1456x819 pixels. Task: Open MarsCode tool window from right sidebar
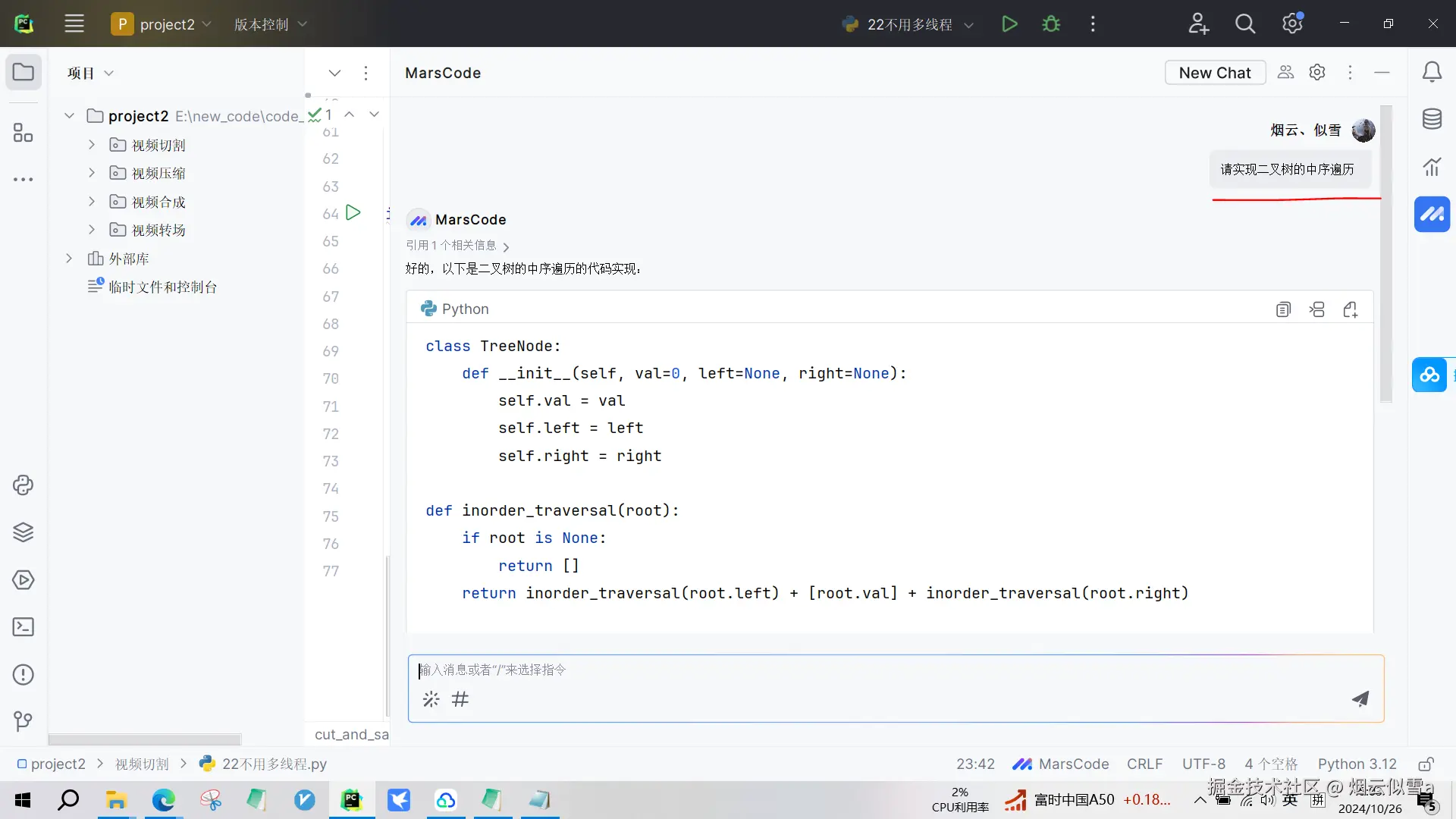point(1432,215)
